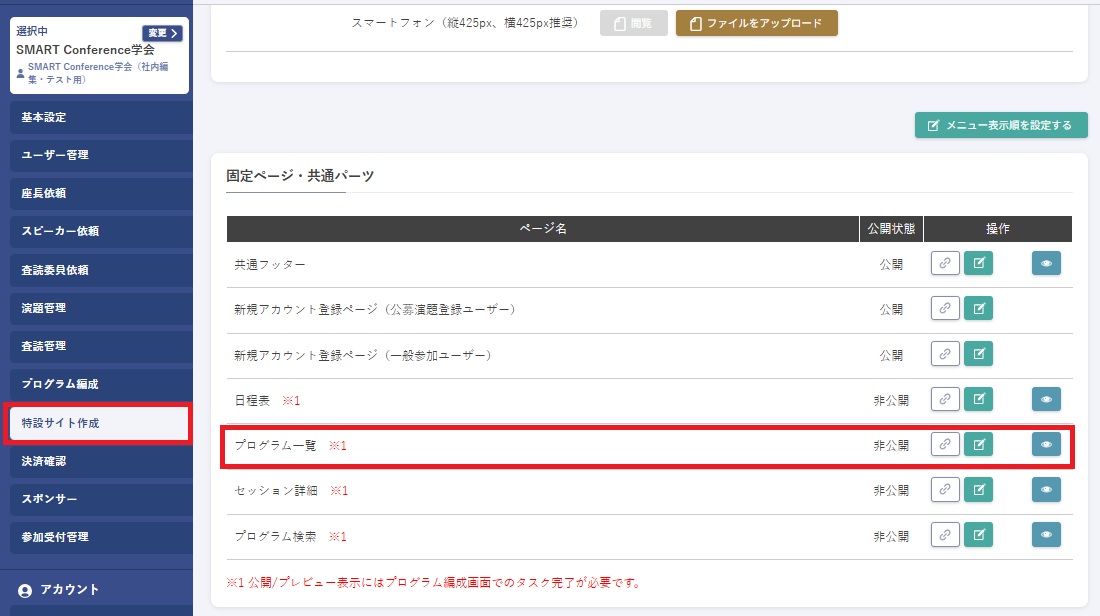Click the 変更 button to switch conference
The height and width of the screenshot is (616, 1100).
[162, 33]
